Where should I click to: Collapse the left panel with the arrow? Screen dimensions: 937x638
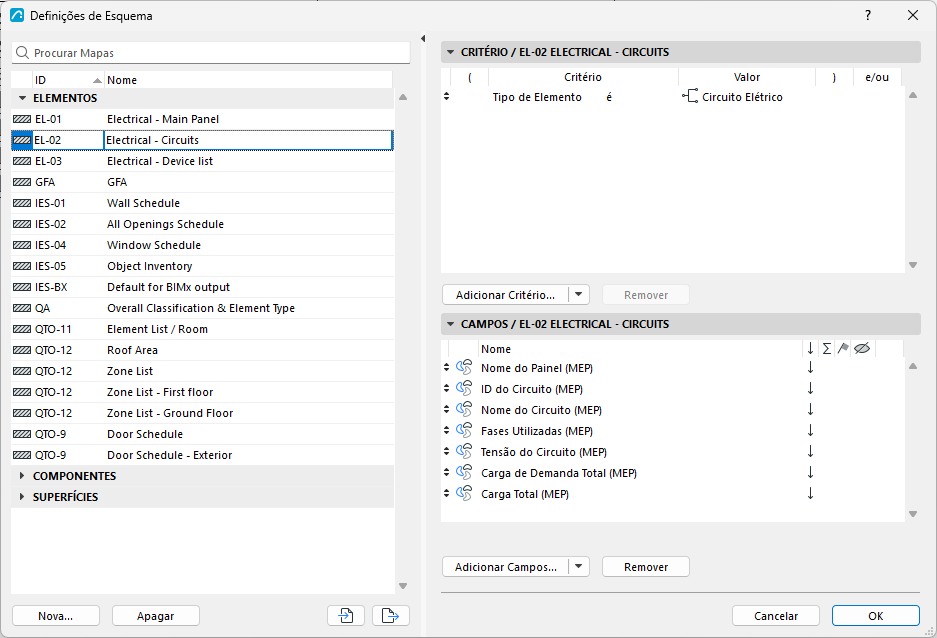(423, 39)
